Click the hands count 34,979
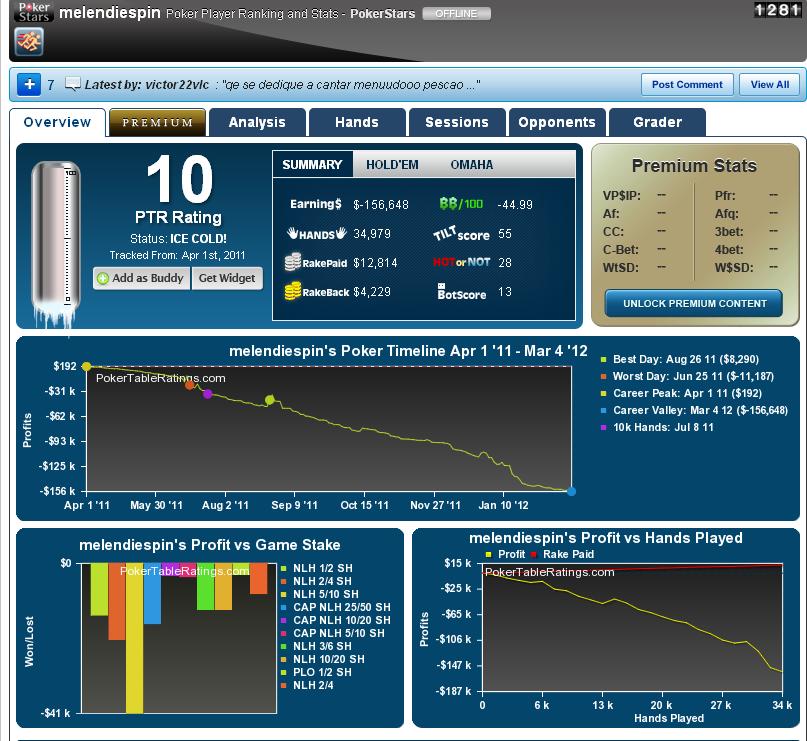The height and width of the screenshot is (741, 807). coord(372,234)
